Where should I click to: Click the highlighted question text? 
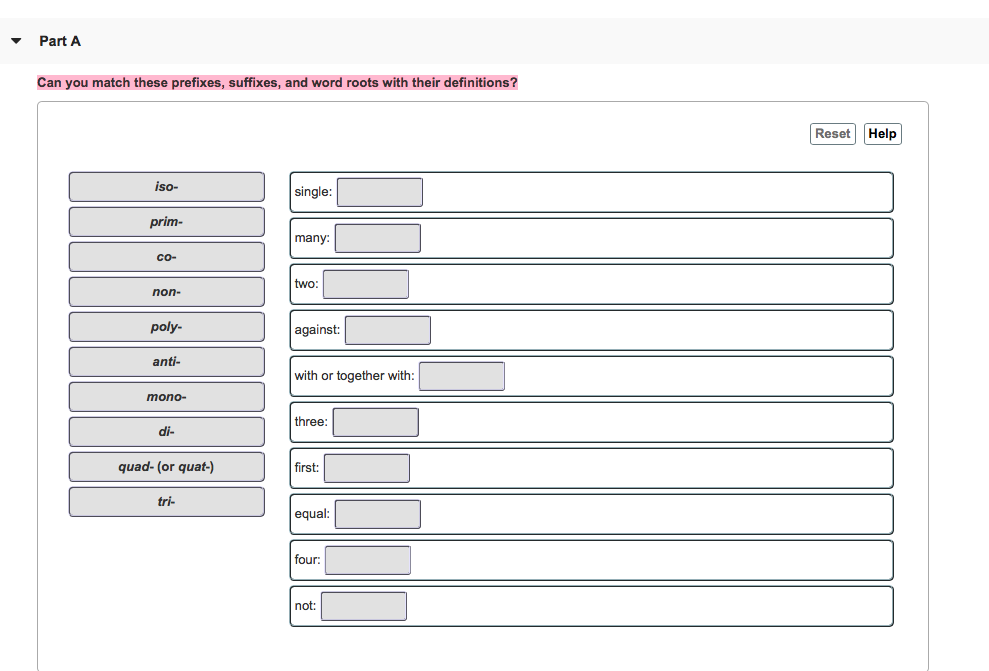pyautogui.click(x=276, y=82)
